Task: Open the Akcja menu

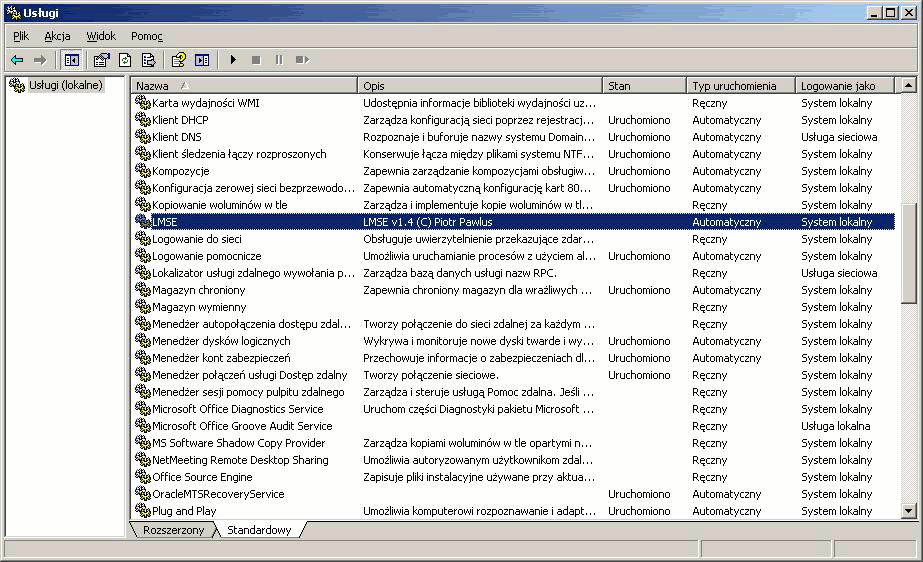Action: tap(57, 36)
